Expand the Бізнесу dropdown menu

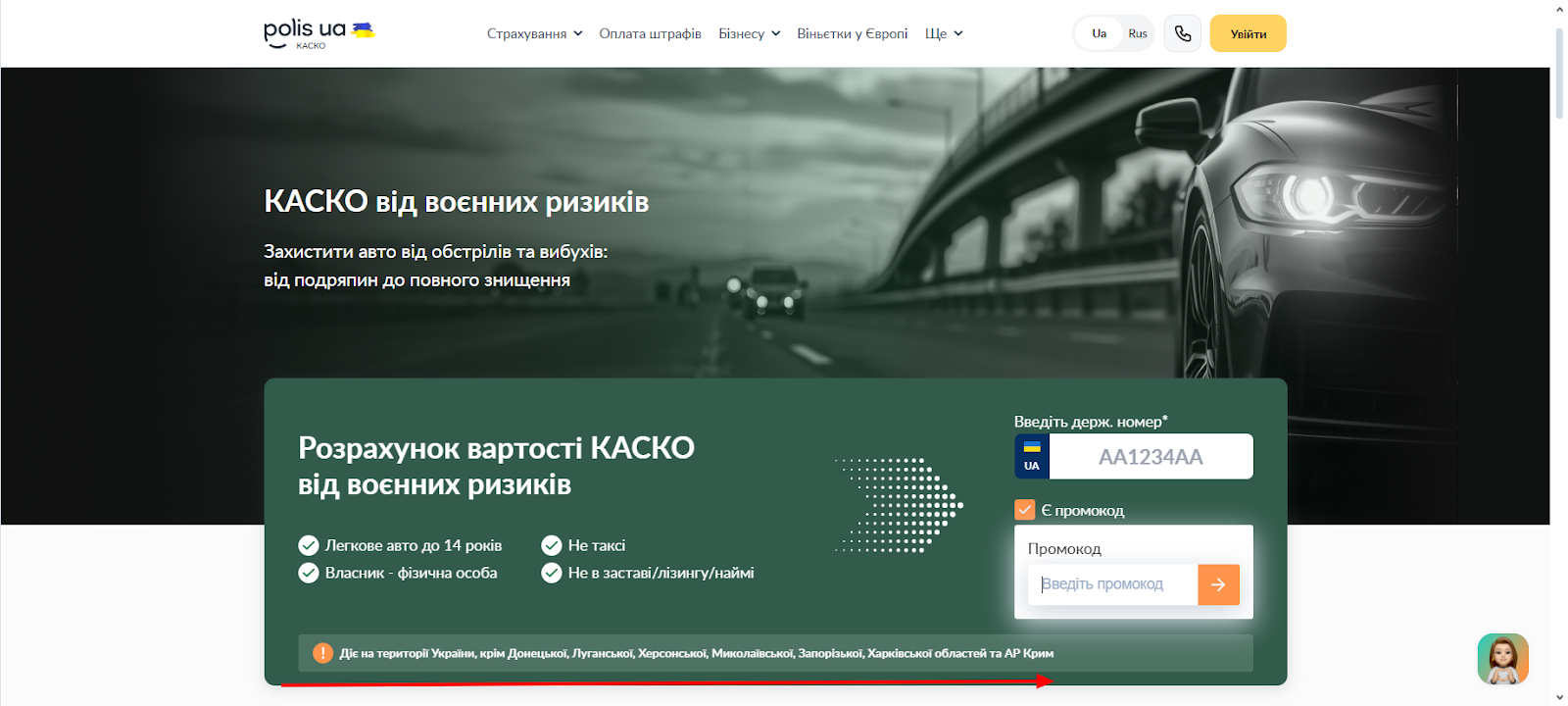(x=750, y=33)
